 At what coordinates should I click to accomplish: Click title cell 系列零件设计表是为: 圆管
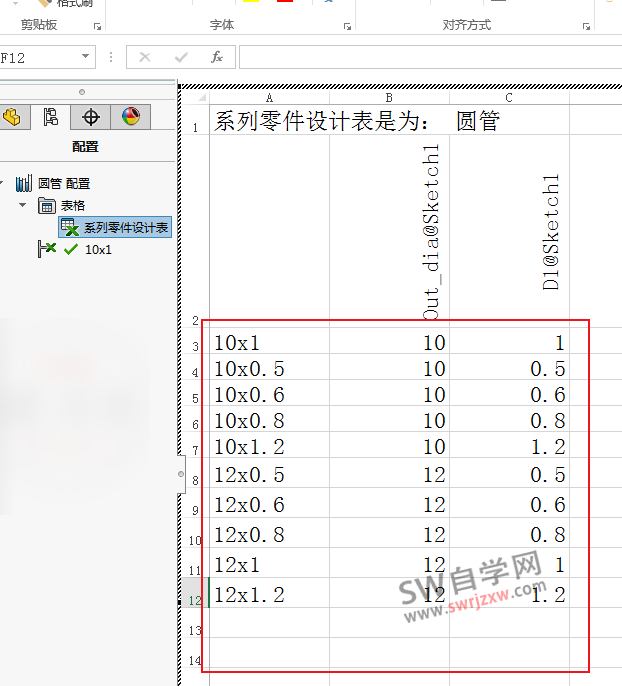point(356,120)
